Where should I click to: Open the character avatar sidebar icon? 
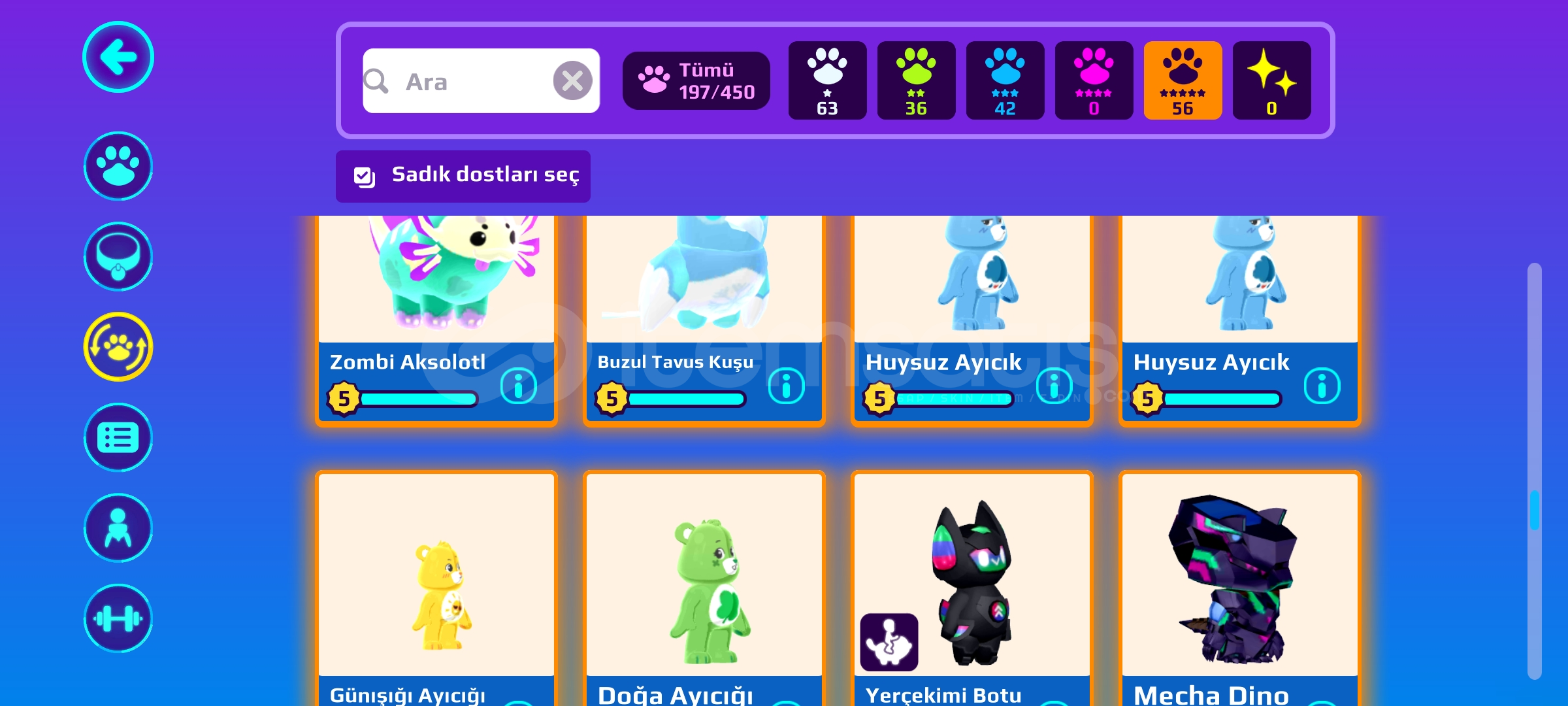(x=118, y=528)
